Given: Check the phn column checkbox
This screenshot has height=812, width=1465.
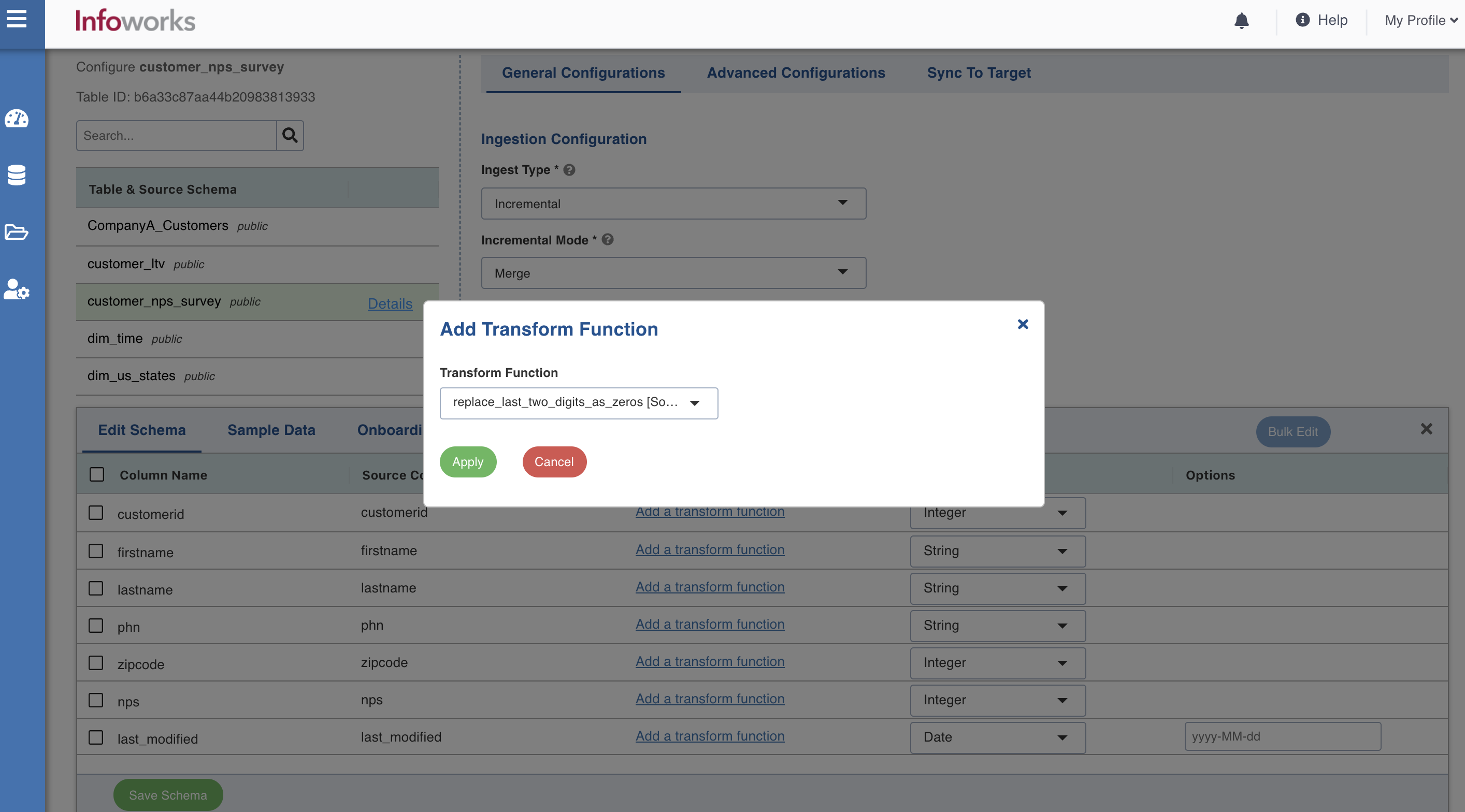Looking at the screenshot, I should click(x=96, y=626).
